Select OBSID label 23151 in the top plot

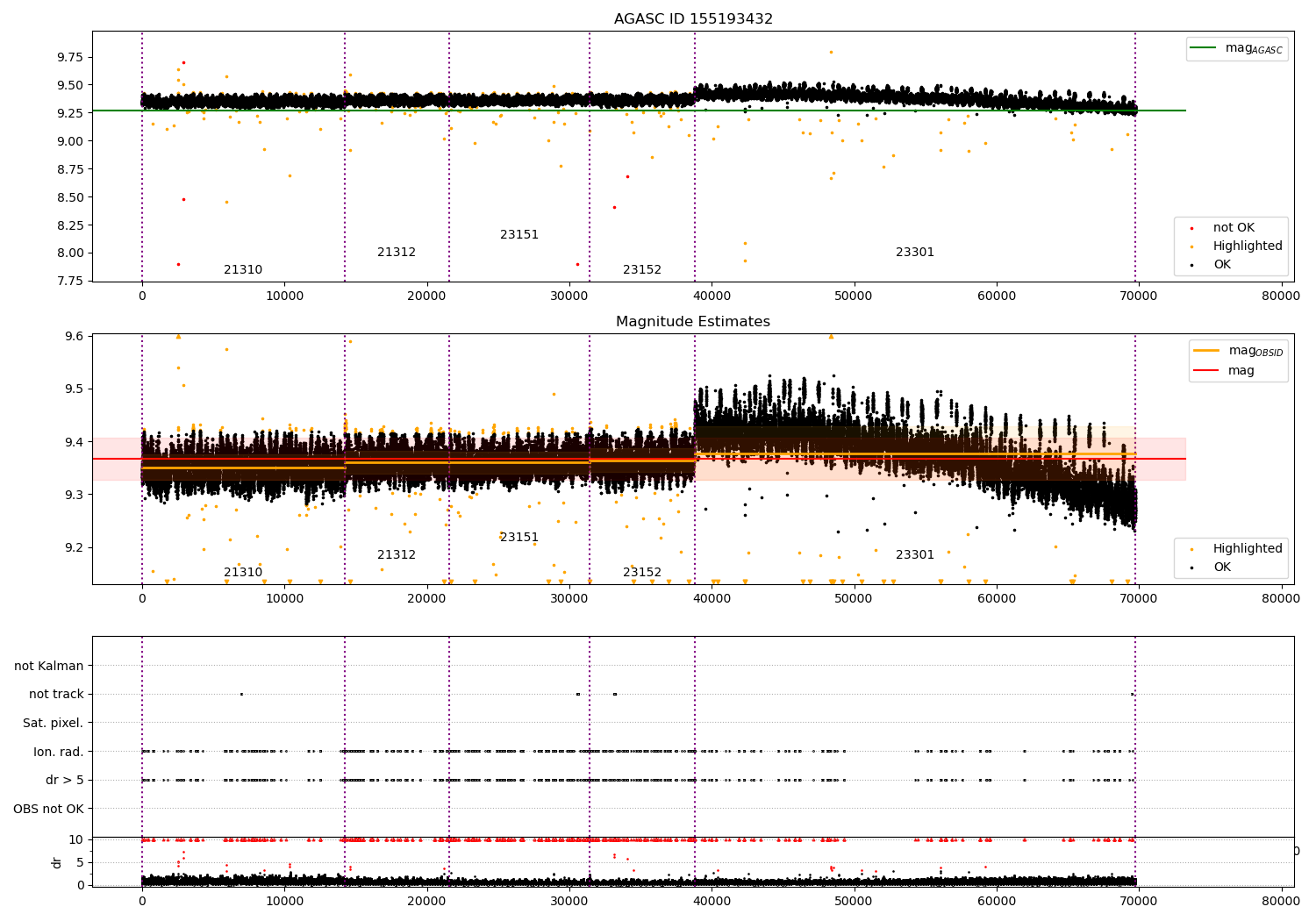[519, 235]
